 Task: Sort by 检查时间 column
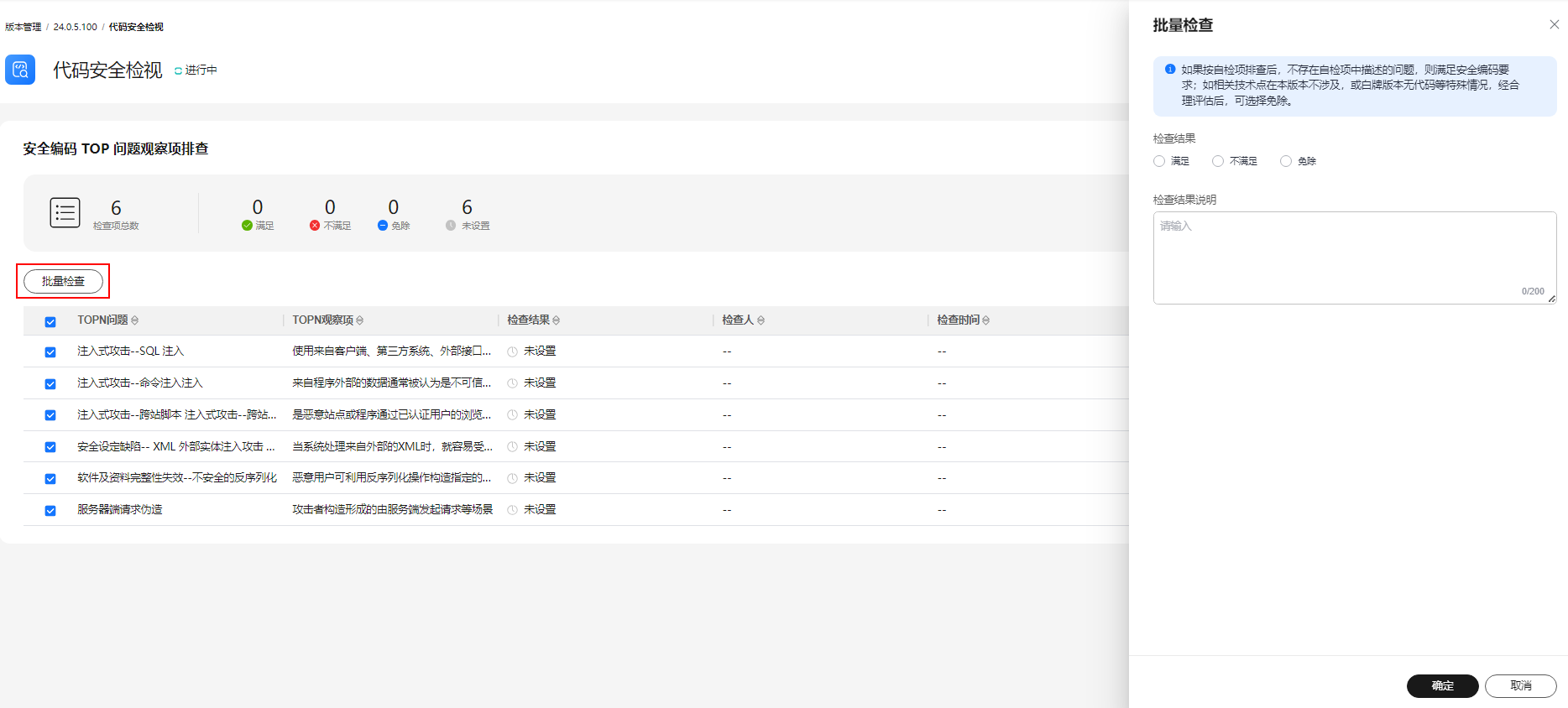[x=986, y=320]
